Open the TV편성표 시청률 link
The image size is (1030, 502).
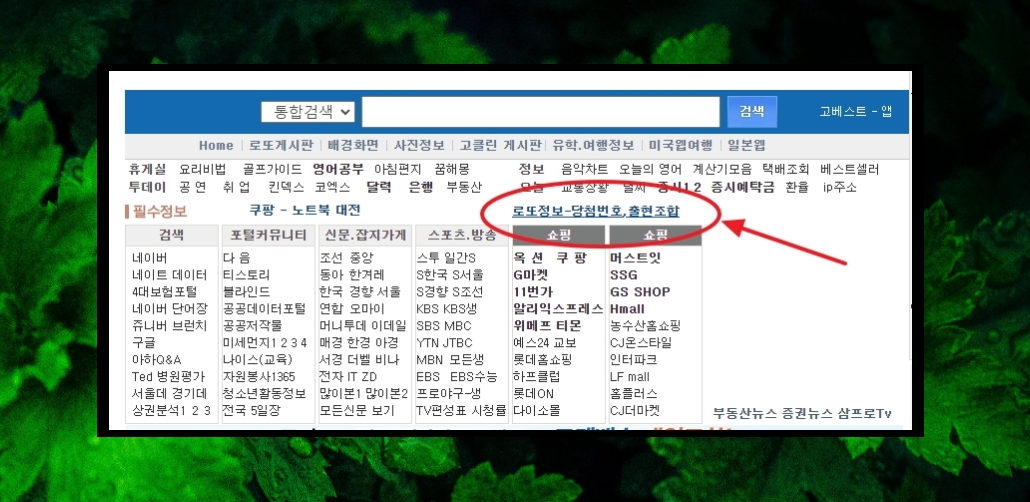coord(461,411)
